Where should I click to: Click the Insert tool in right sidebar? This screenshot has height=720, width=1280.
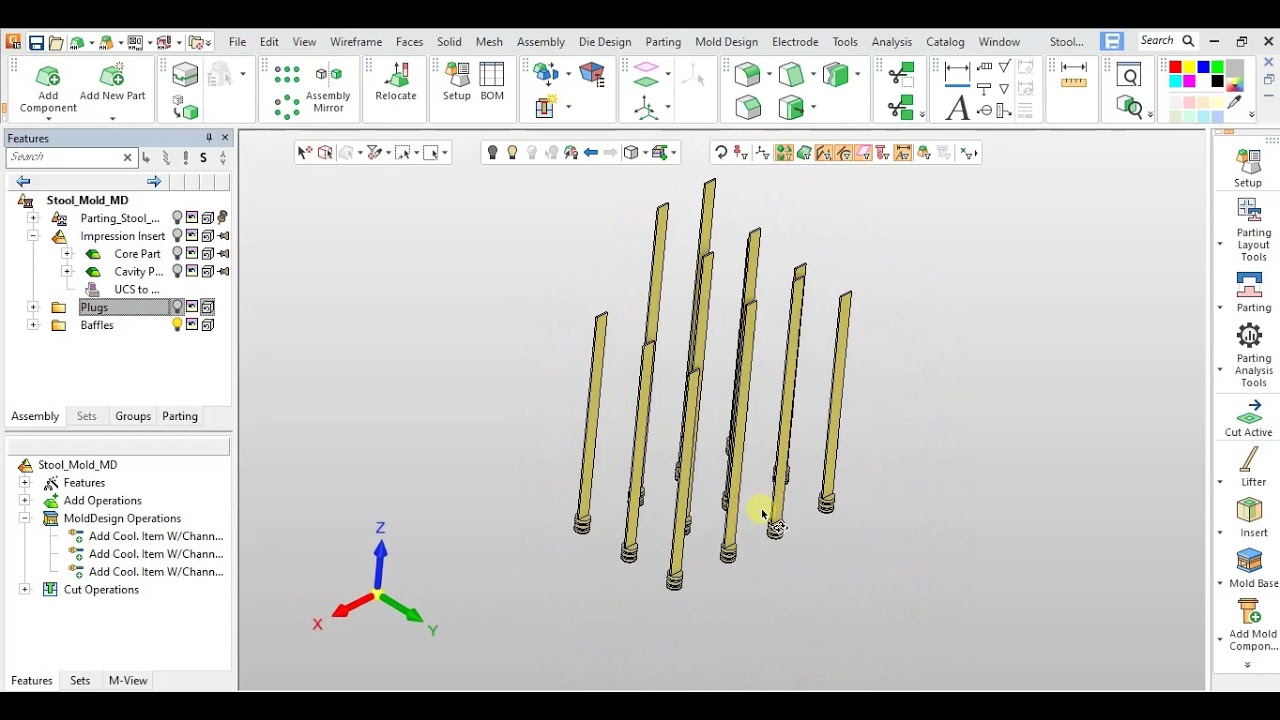click(x=1250, y=518)
